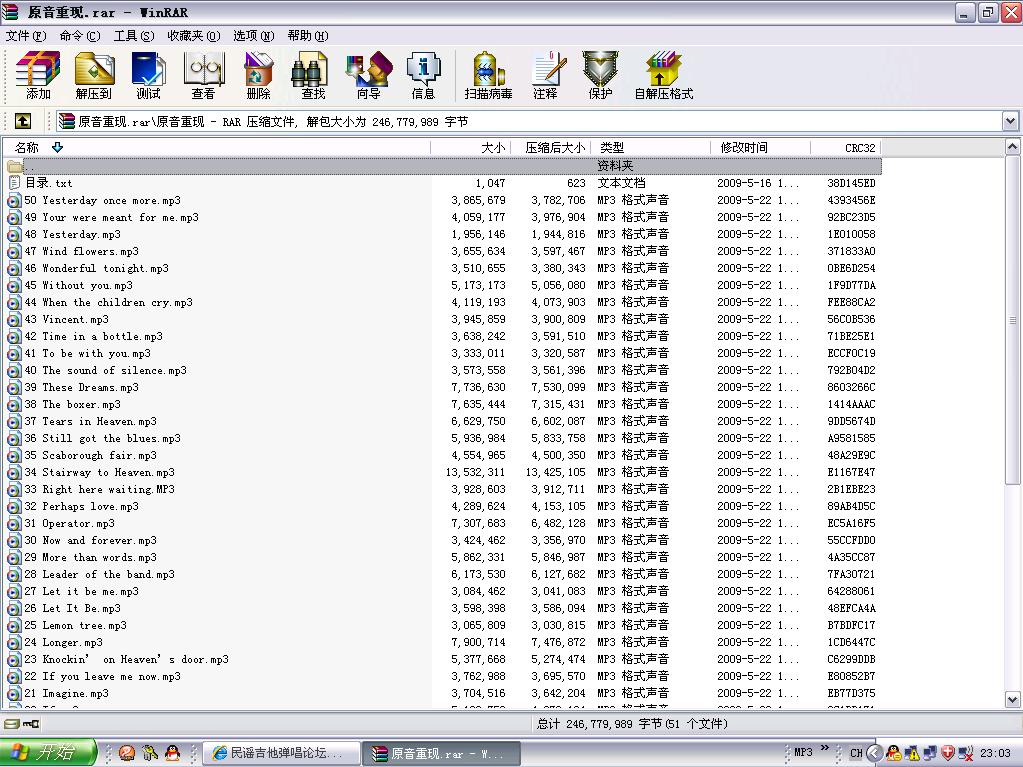Click the file list scrollbar up arrow
The height and width of the screenshot is (767, 1023).
pyautogui.click(x=1012, y=147)
